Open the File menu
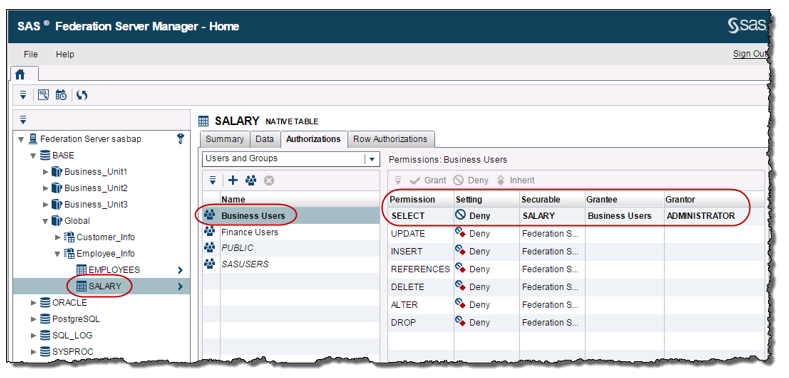789x378 pixels. (31, 54)
